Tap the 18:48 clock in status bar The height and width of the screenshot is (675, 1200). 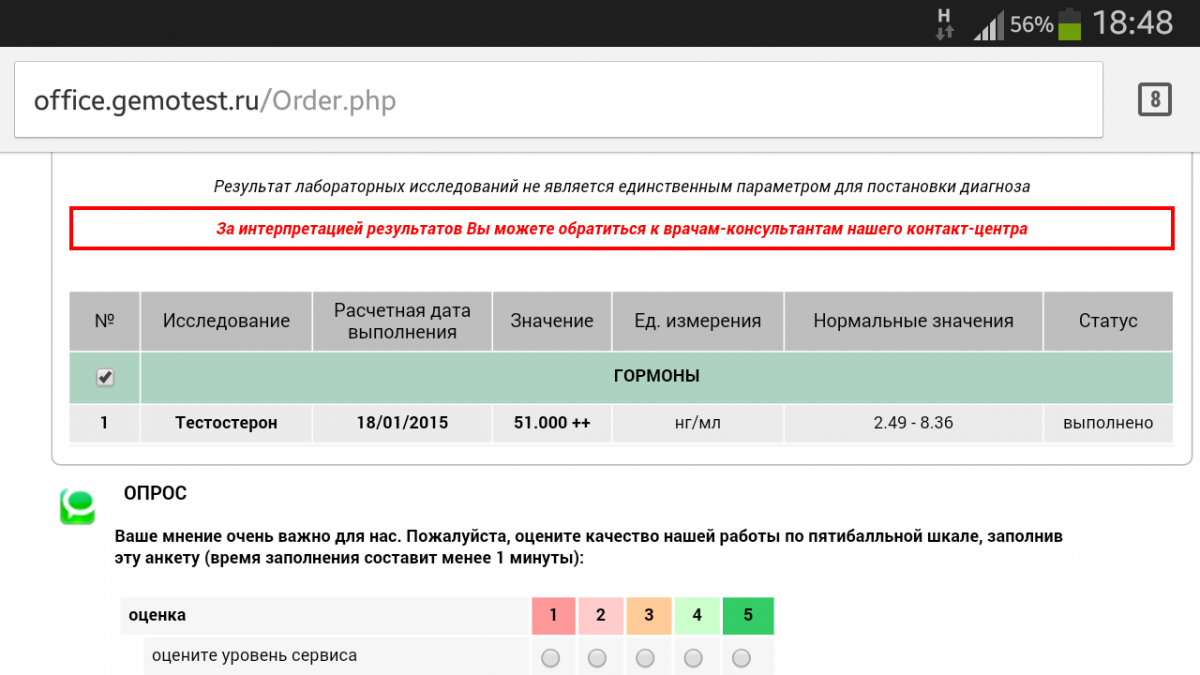pyautogui.click(x=1132, y=23)
